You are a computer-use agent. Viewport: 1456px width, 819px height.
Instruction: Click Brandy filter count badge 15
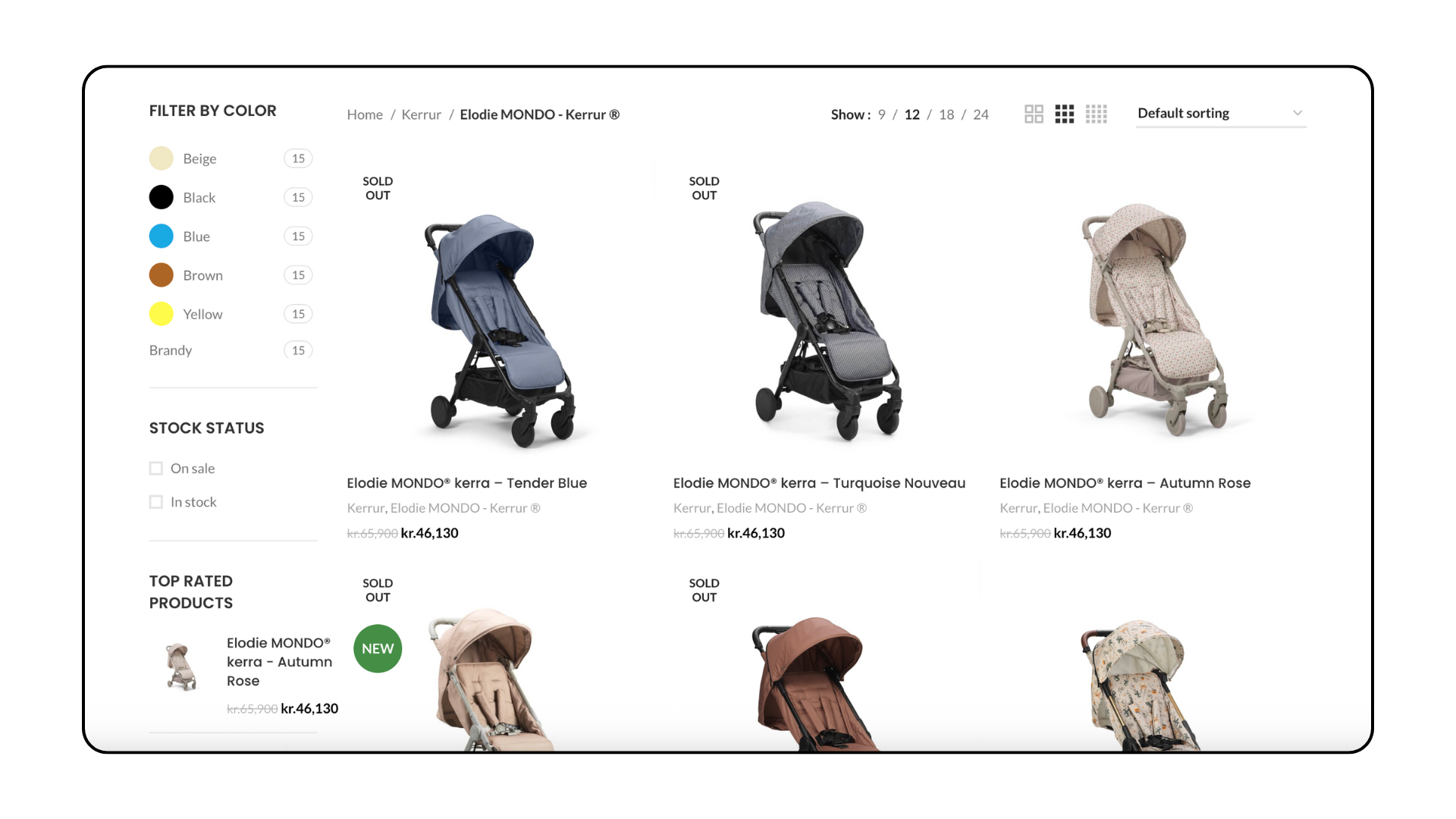point(298,350)
